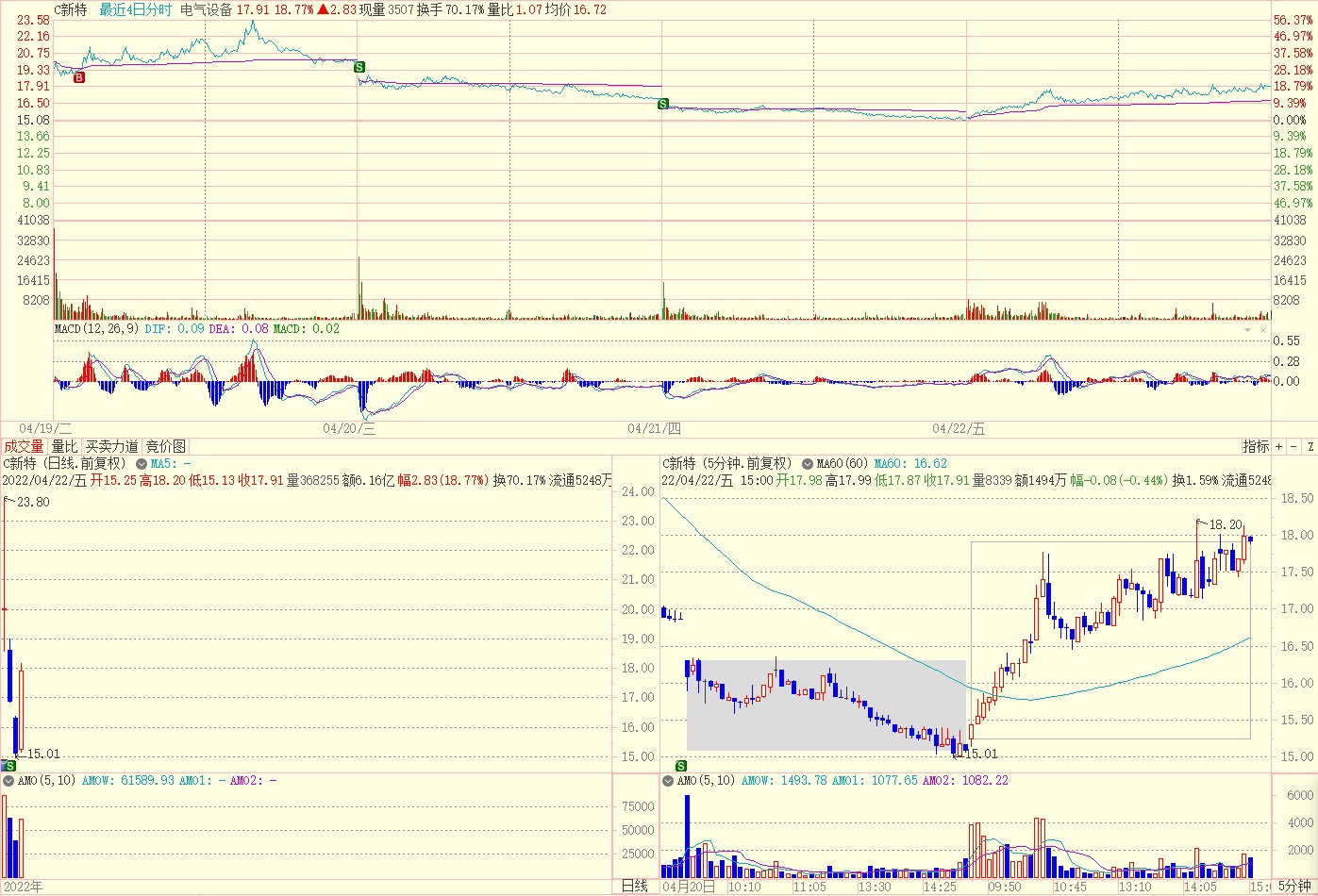Switch to the 竞价图 tab

click(166, 446)
